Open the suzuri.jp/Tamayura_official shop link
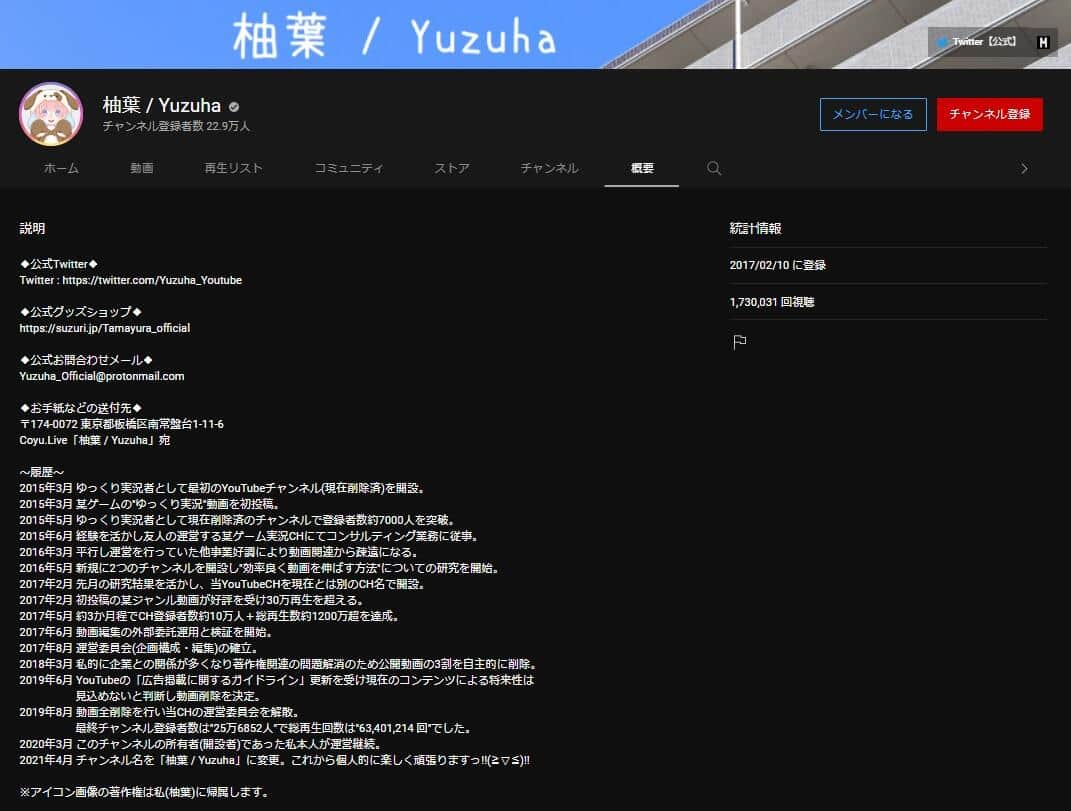Image resolution: width=1071 pixels, height=811 pixels. coord(104,328)
